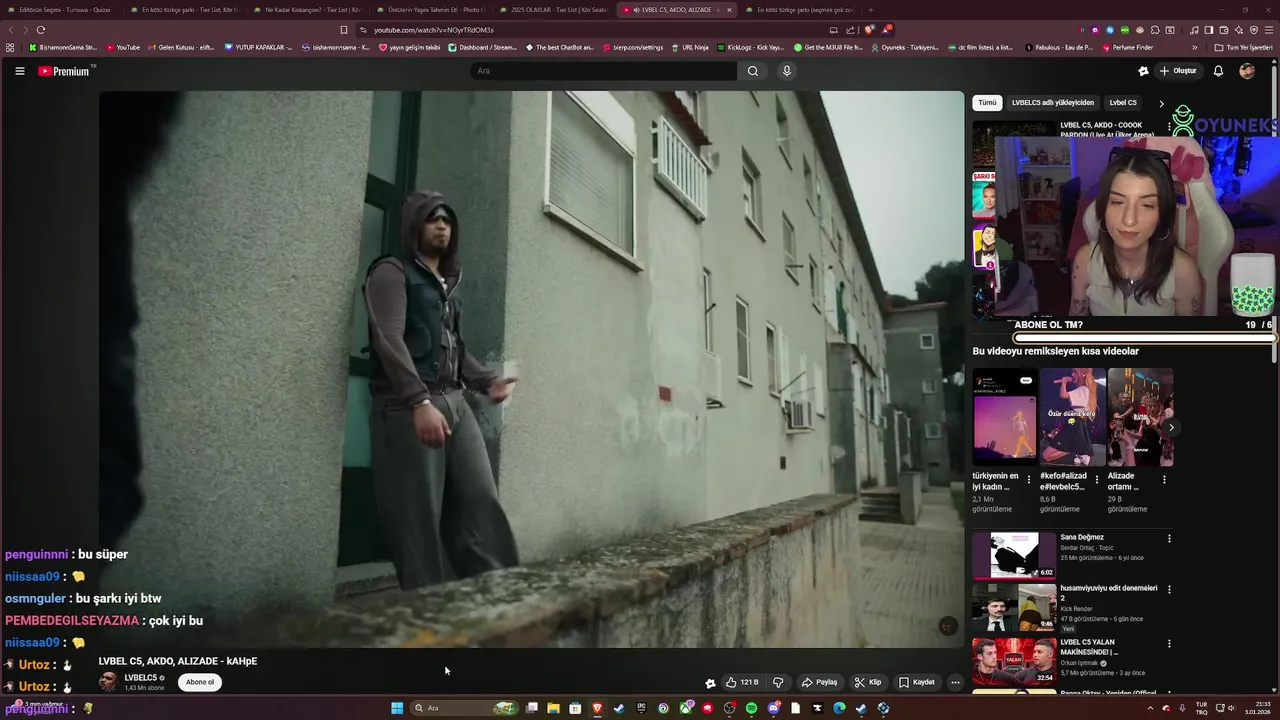Select the Lvbel C5 filter chip
Viewport: 1280px width, 720px height.
coord(1123,102)
